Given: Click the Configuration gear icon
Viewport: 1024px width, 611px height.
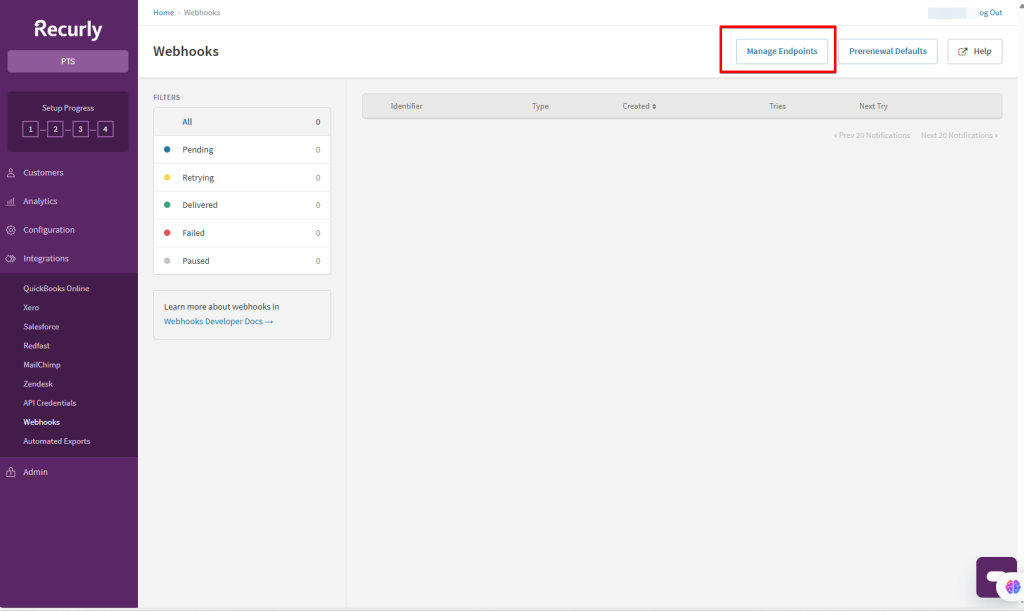Looking at the screenshot, I should pos(10,230).
